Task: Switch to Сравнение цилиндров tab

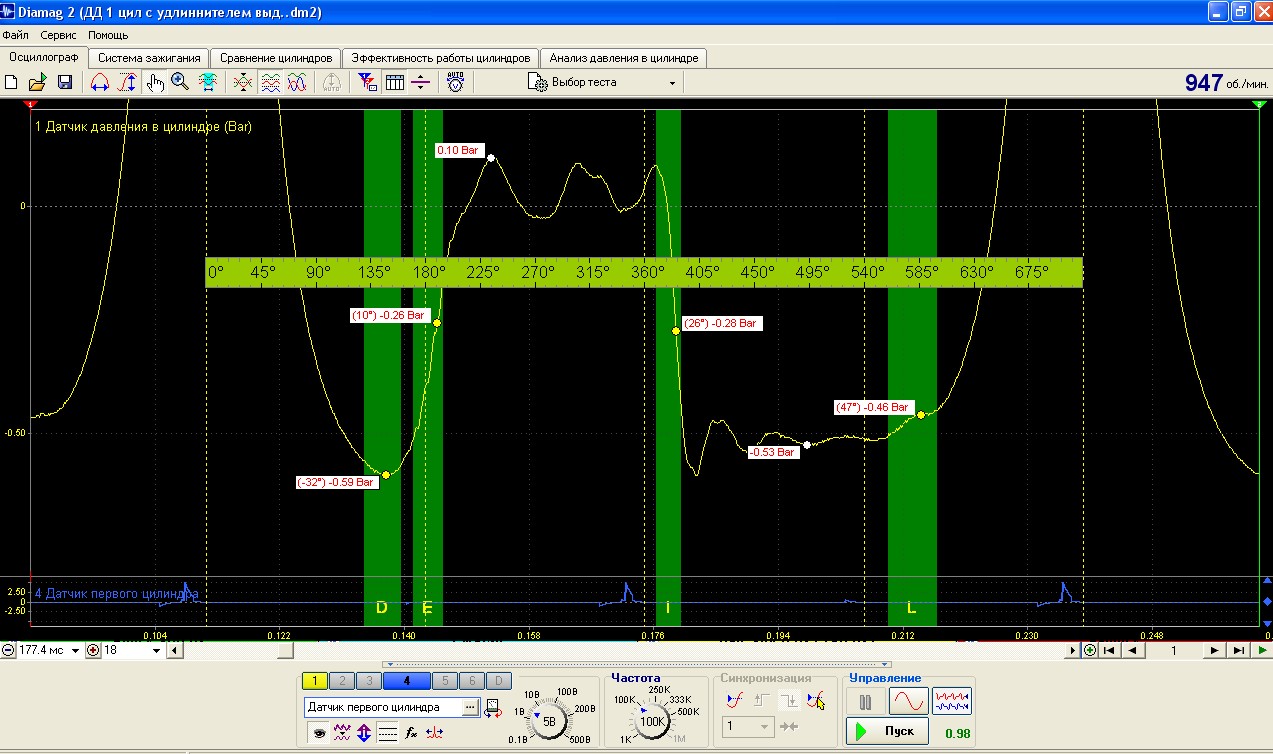Action: [276, 58]
